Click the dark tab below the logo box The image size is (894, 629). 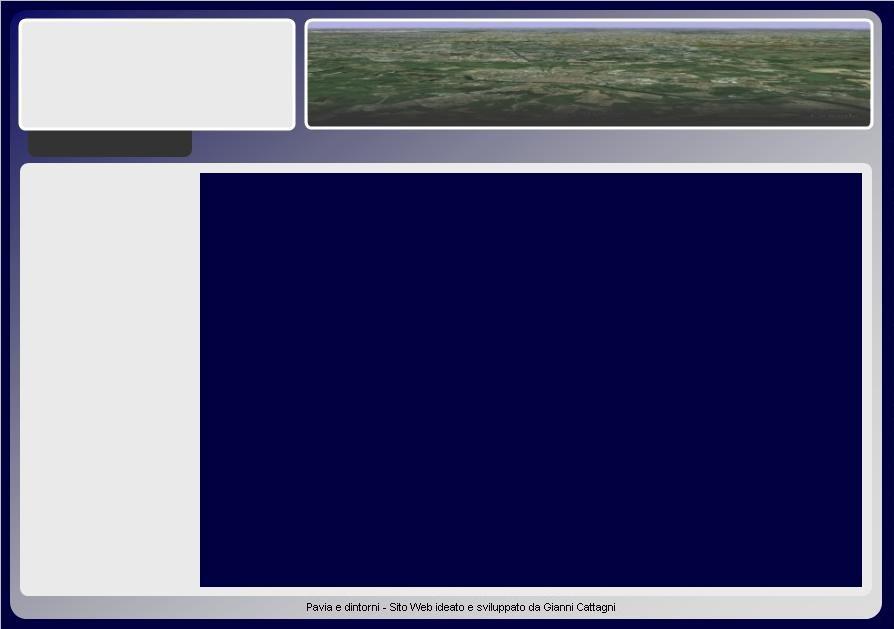[110, 144]
